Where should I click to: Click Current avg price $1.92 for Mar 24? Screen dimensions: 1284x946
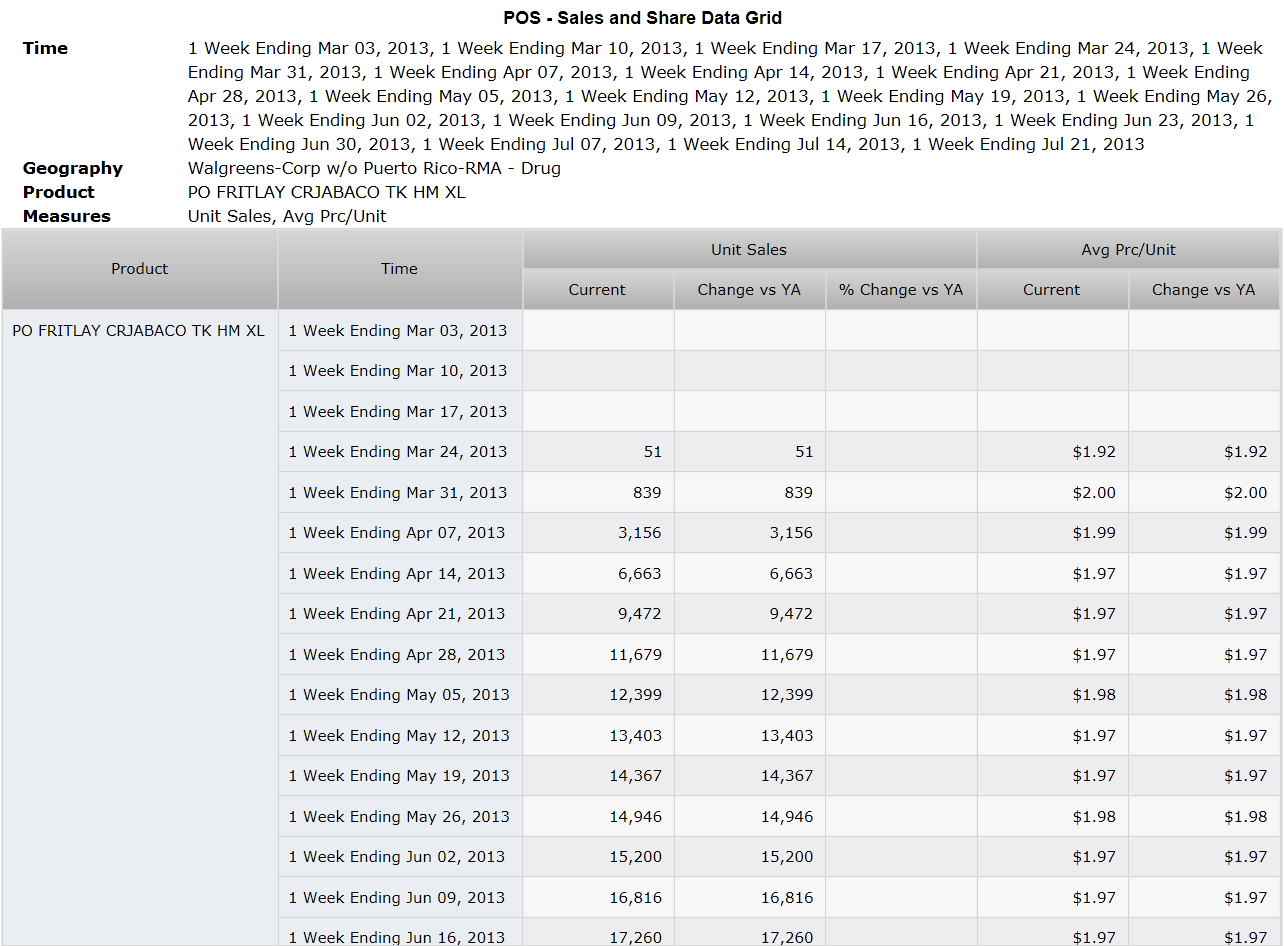tap(1052, 452)
